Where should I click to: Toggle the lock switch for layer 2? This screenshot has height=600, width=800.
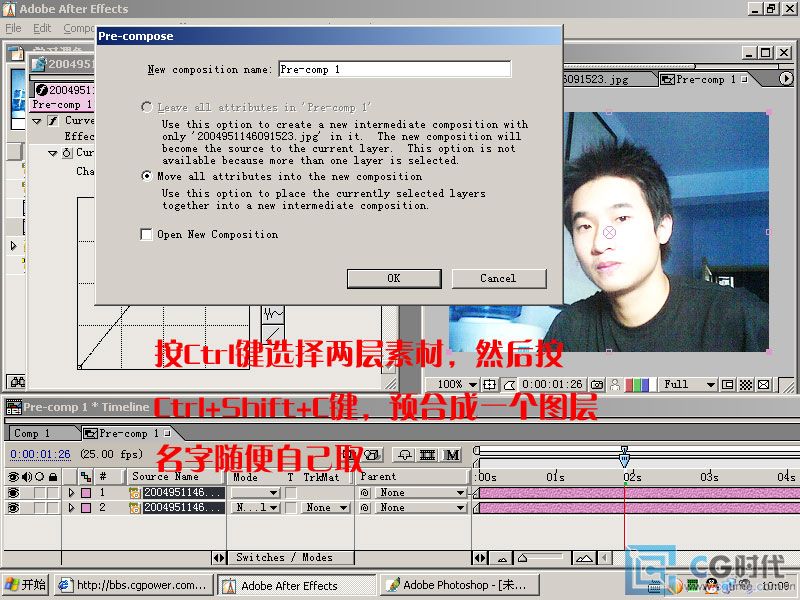pos(53,508)
